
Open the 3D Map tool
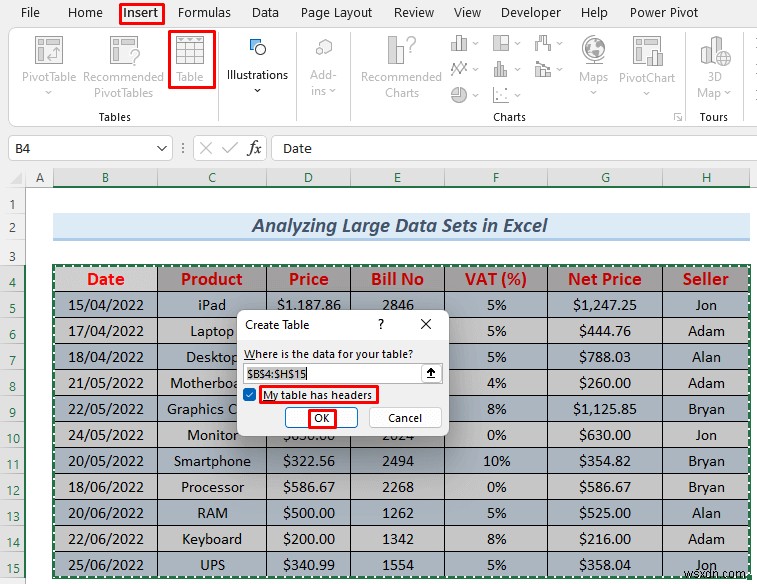coord(715,67)
